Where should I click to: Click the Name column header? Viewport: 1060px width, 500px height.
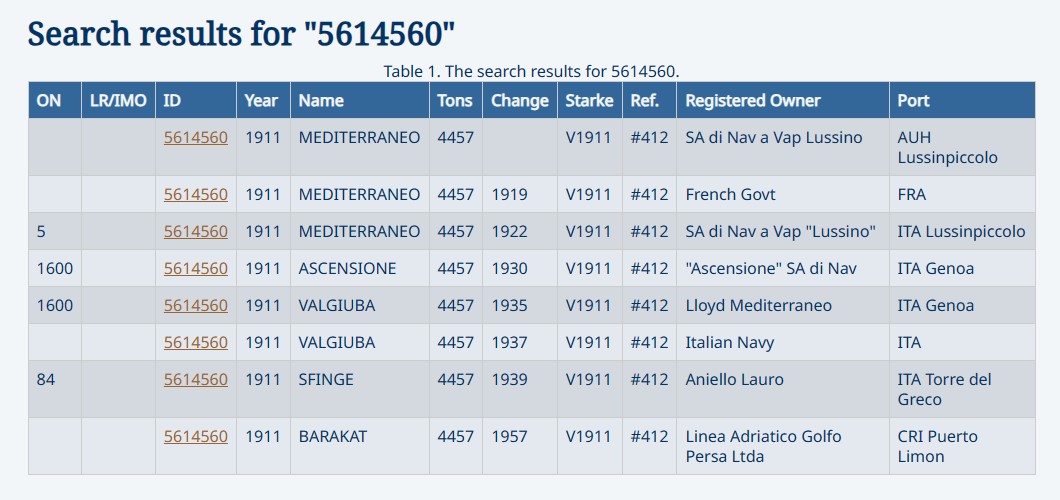tap(360, 101)
